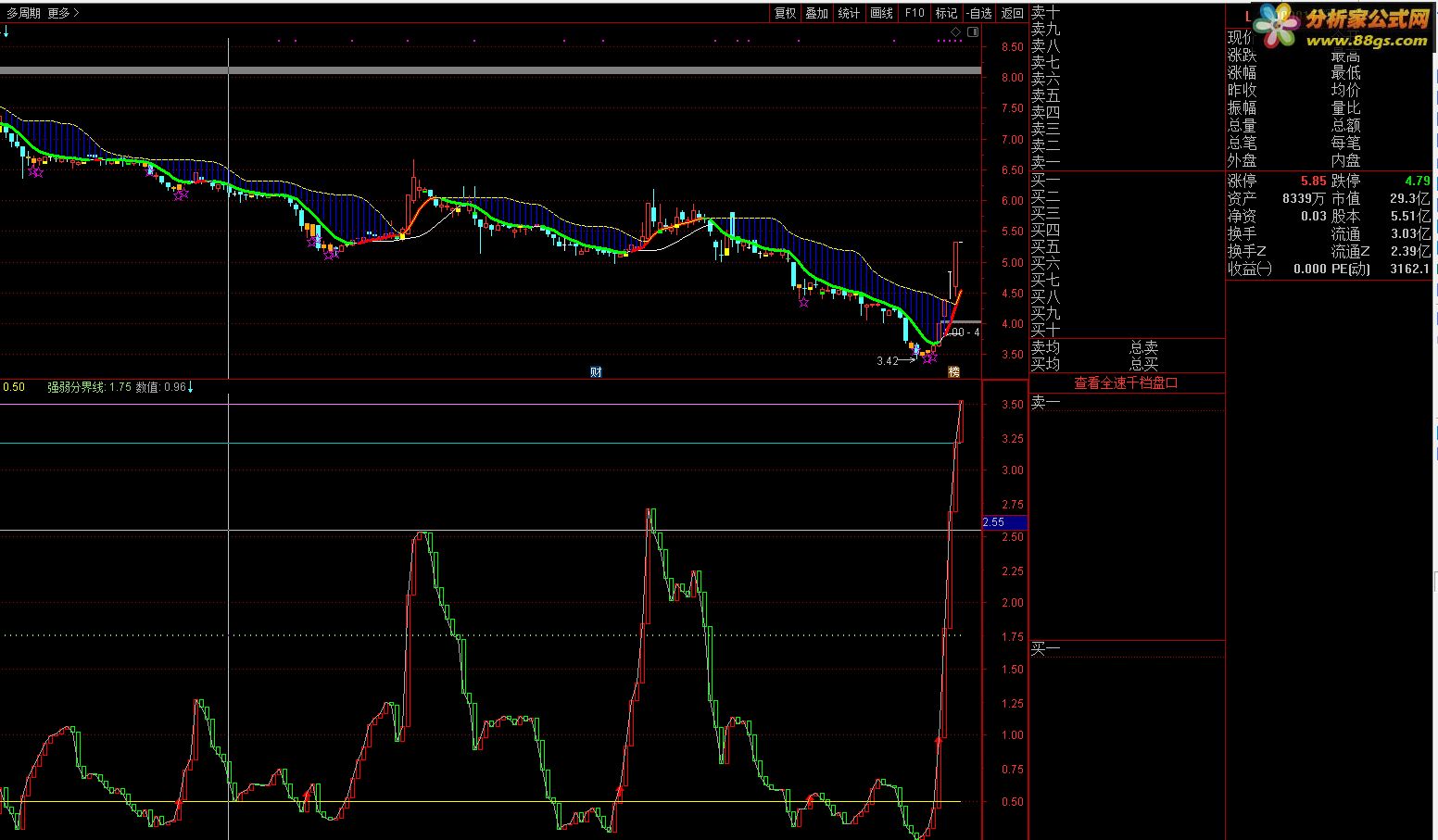Click the 叠加 overlay button
1438x840 pixels.
pyautogui.click(x=817, y=13)
